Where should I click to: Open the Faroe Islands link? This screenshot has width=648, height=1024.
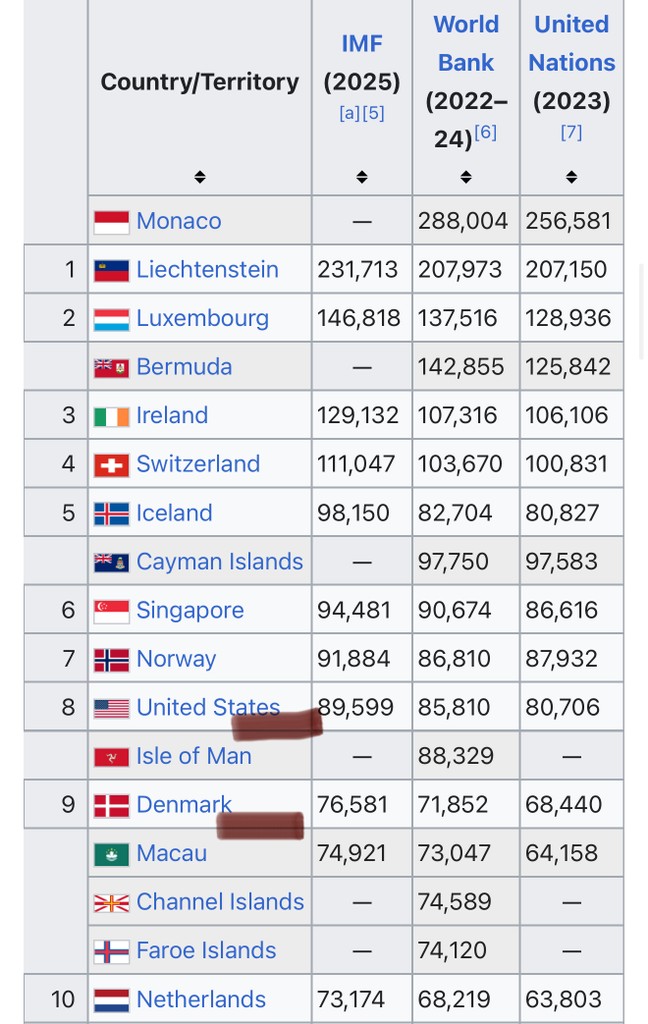[206, 950]
